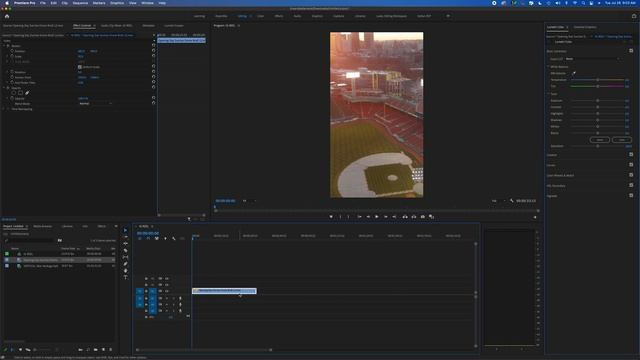This screenshot has height=360, width=640.
Task: Select the Pen tool in the toolbar
Action: [x=125, y=264]
